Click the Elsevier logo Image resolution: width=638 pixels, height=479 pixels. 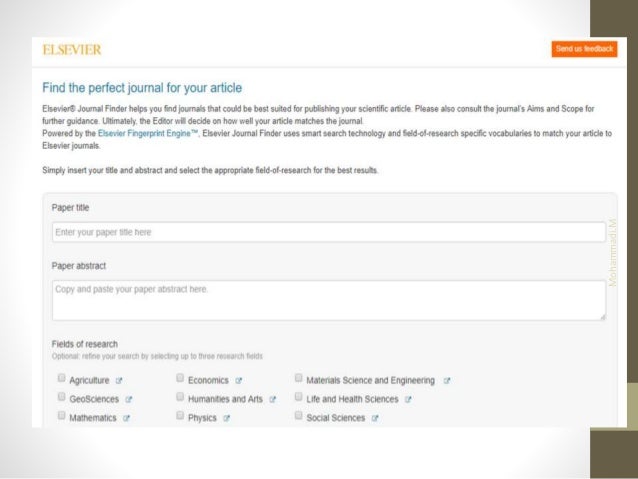(72, 50)
